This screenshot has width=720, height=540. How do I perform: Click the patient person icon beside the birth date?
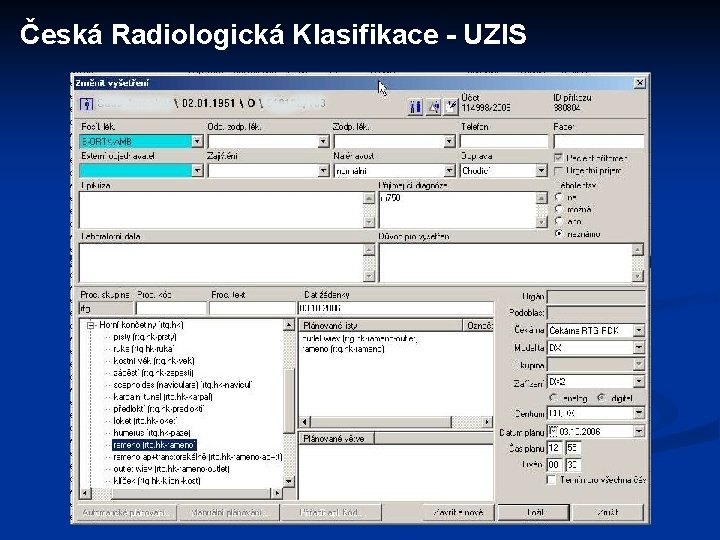click(x=86, y=104)
